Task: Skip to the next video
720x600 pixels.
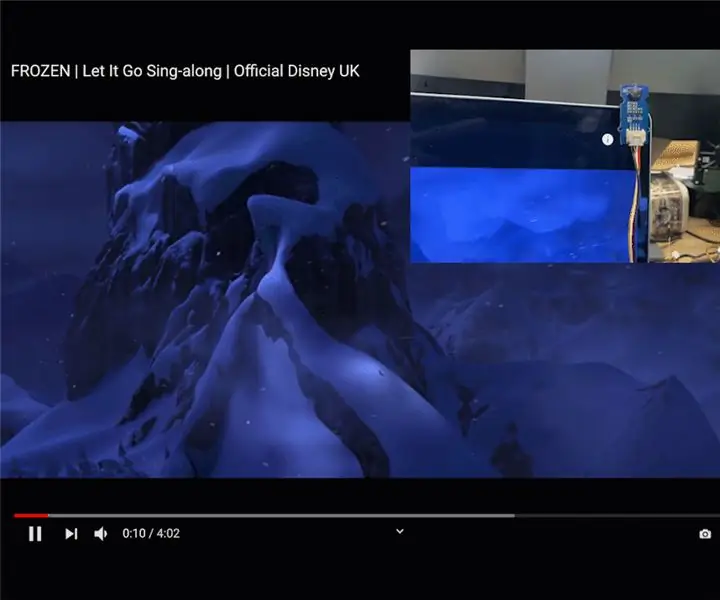Action: tap(71, 534)
